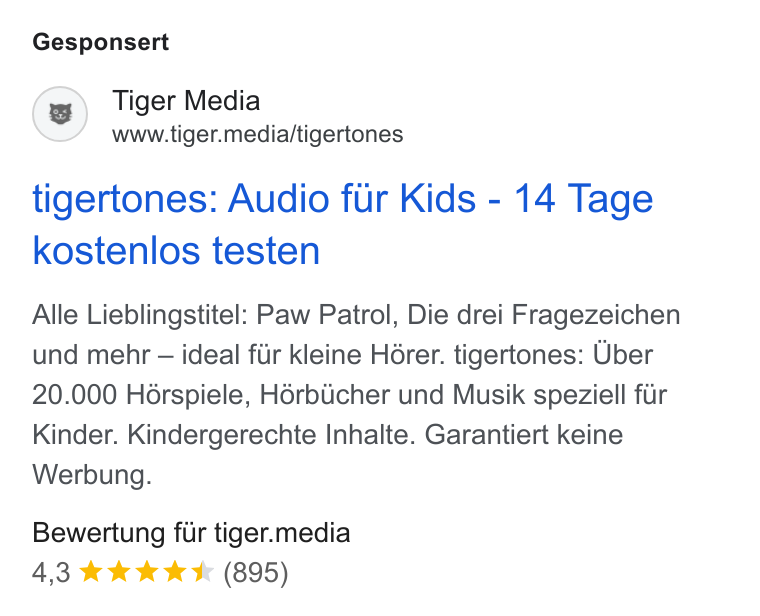
Task: Click the Gesponsert label
Action: point(100,42)
